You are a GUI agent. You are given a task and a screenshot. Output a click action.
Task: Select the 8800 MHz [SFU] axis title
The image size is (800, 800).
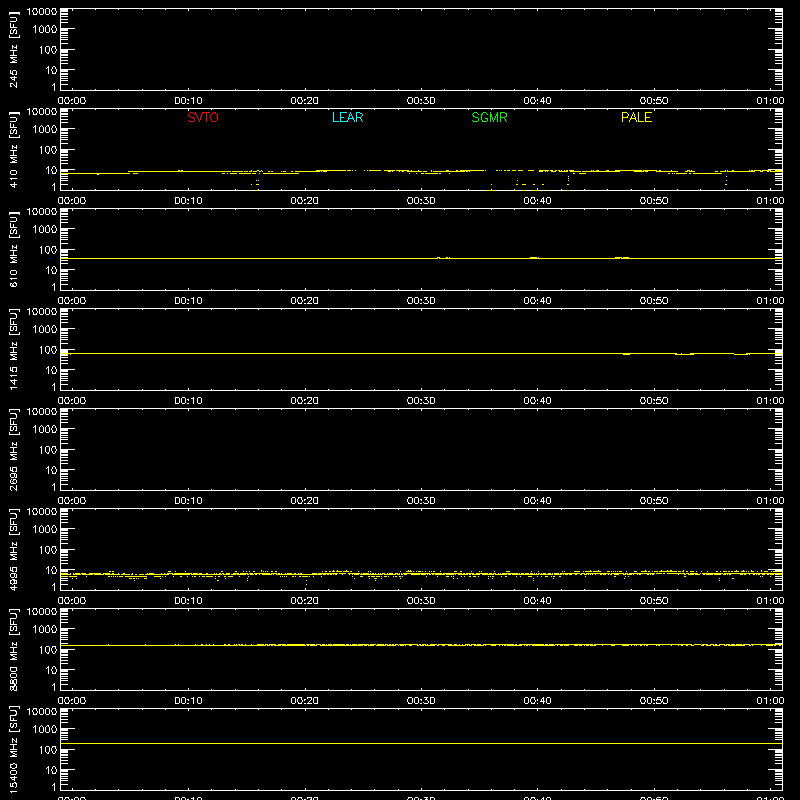[13, 649]
